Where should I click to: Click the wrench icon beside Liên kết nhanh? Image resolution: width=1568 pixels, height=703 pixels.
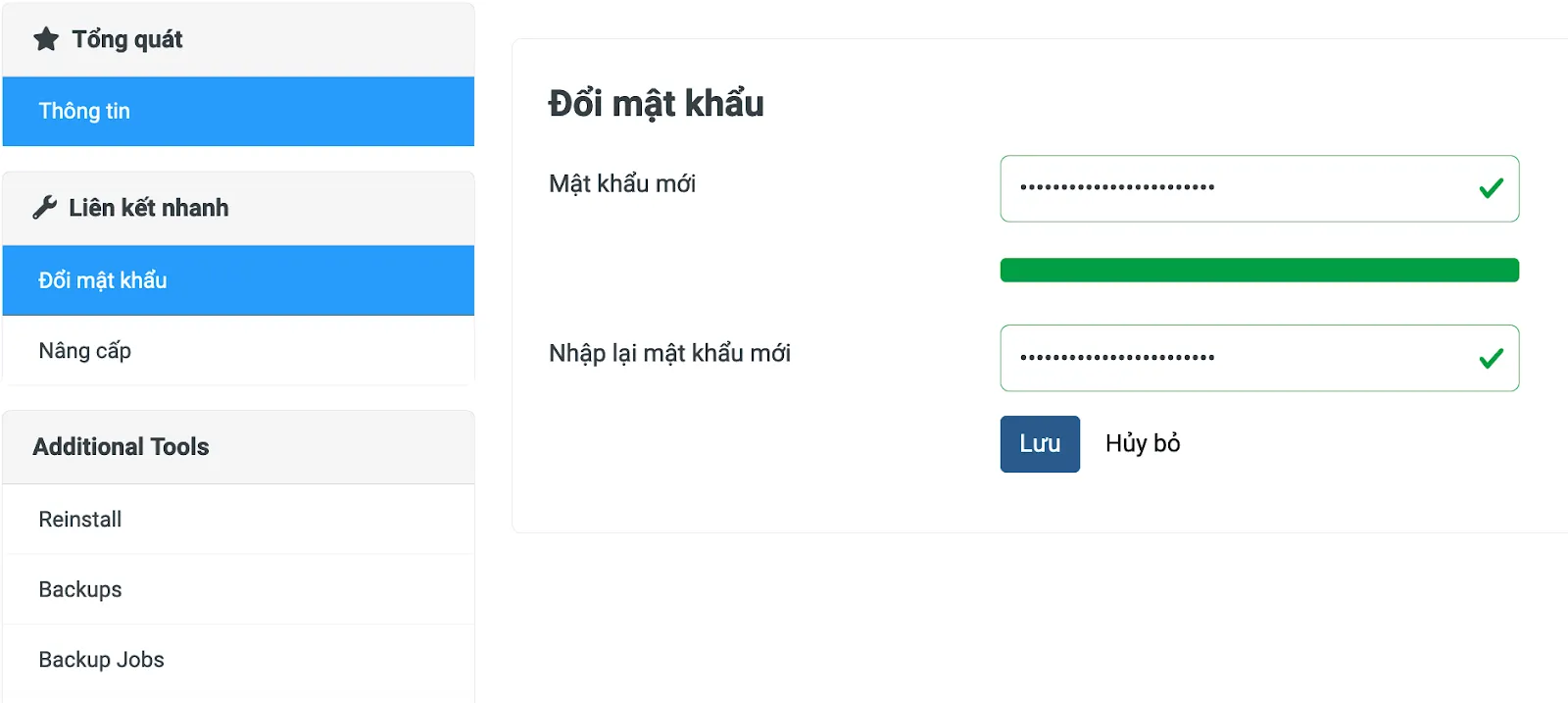tap(44, 208)
